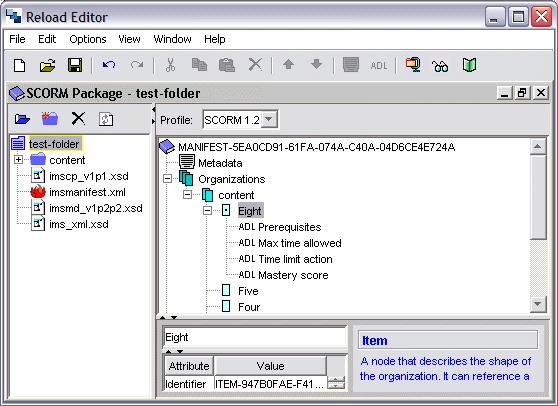This screenshot has width=558, height=406.
Task: Click the file-pane open folder icon
Action: pos(22,119)
